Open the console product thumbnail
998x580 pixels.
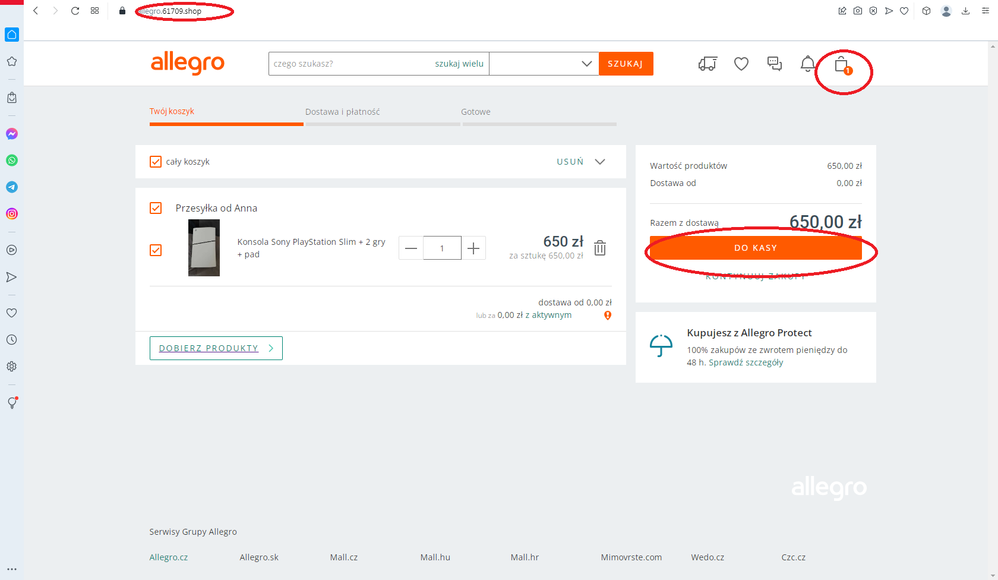(204, 248)
